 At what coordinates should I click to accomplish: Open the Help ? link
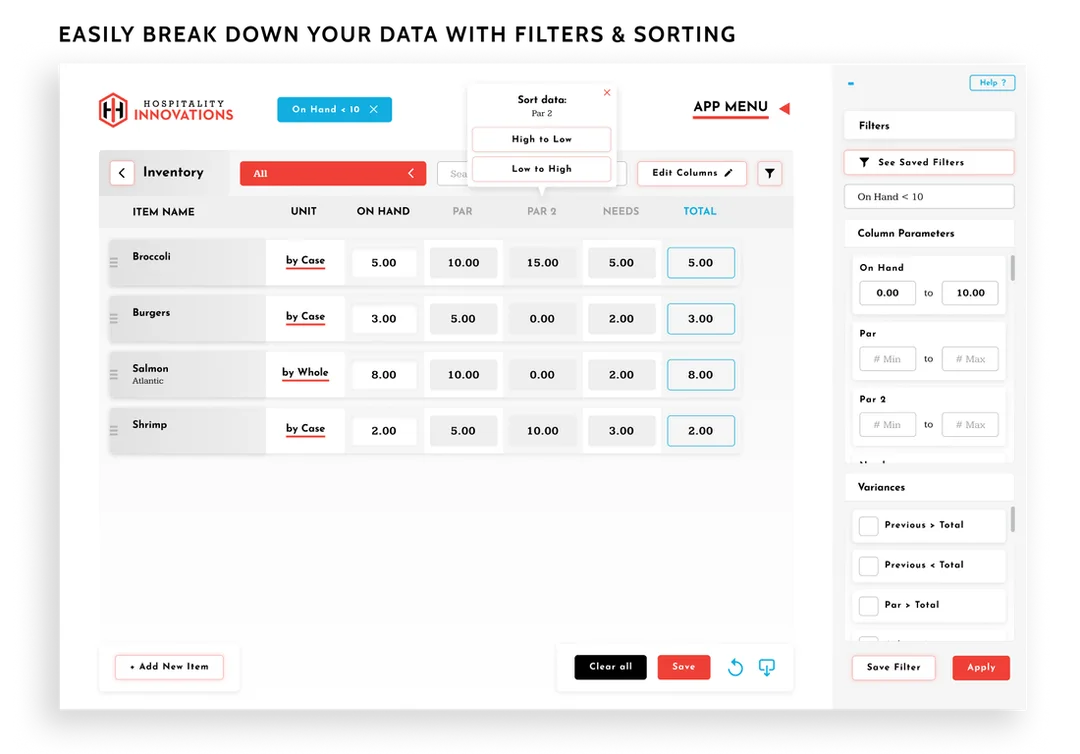(992, 83)
